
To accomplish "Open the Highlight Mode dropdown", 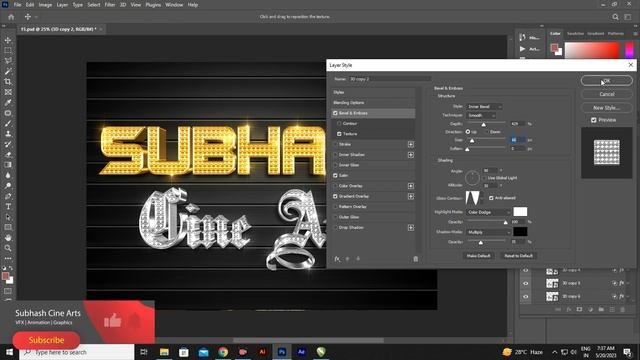I will click(489, 212).
